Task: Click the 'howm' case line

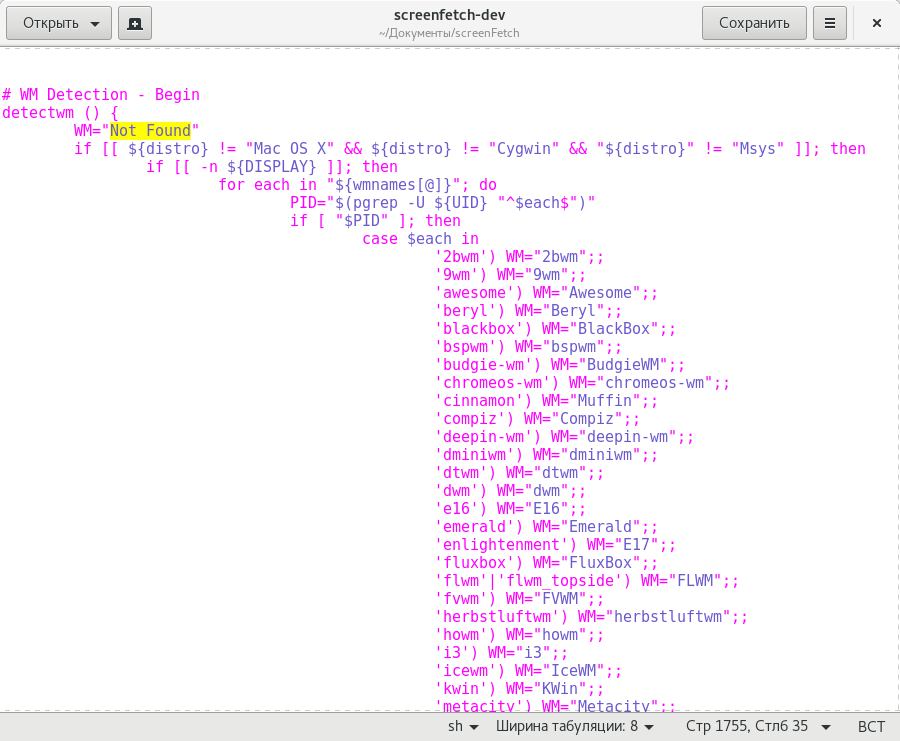Action: click(519, 635)
